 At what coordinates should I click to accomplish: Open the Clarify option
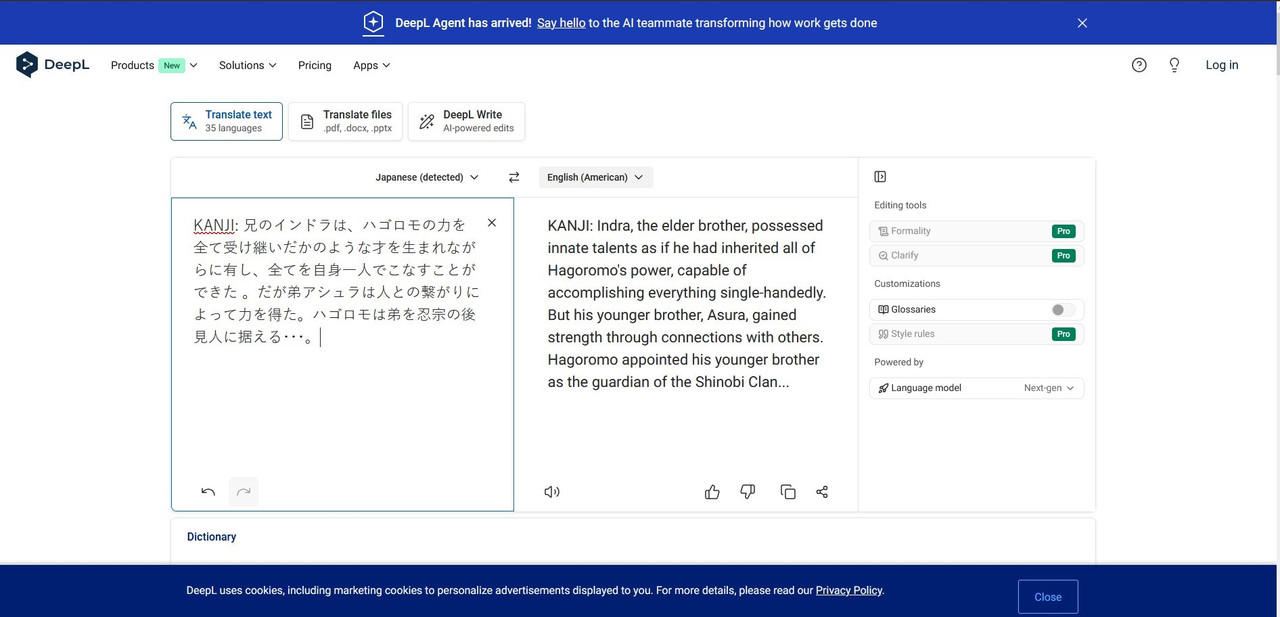[977, 255]
